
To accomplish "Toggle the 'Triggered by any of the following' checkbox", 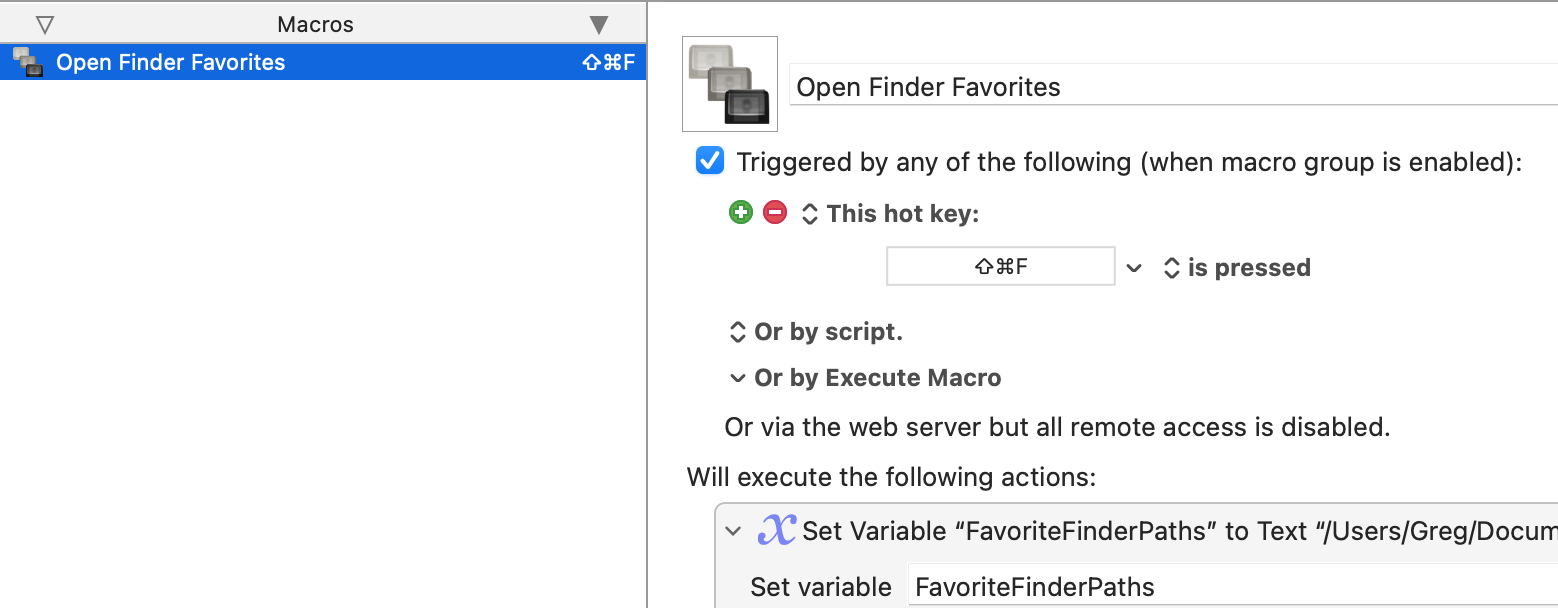I will (x=710, y=161).
